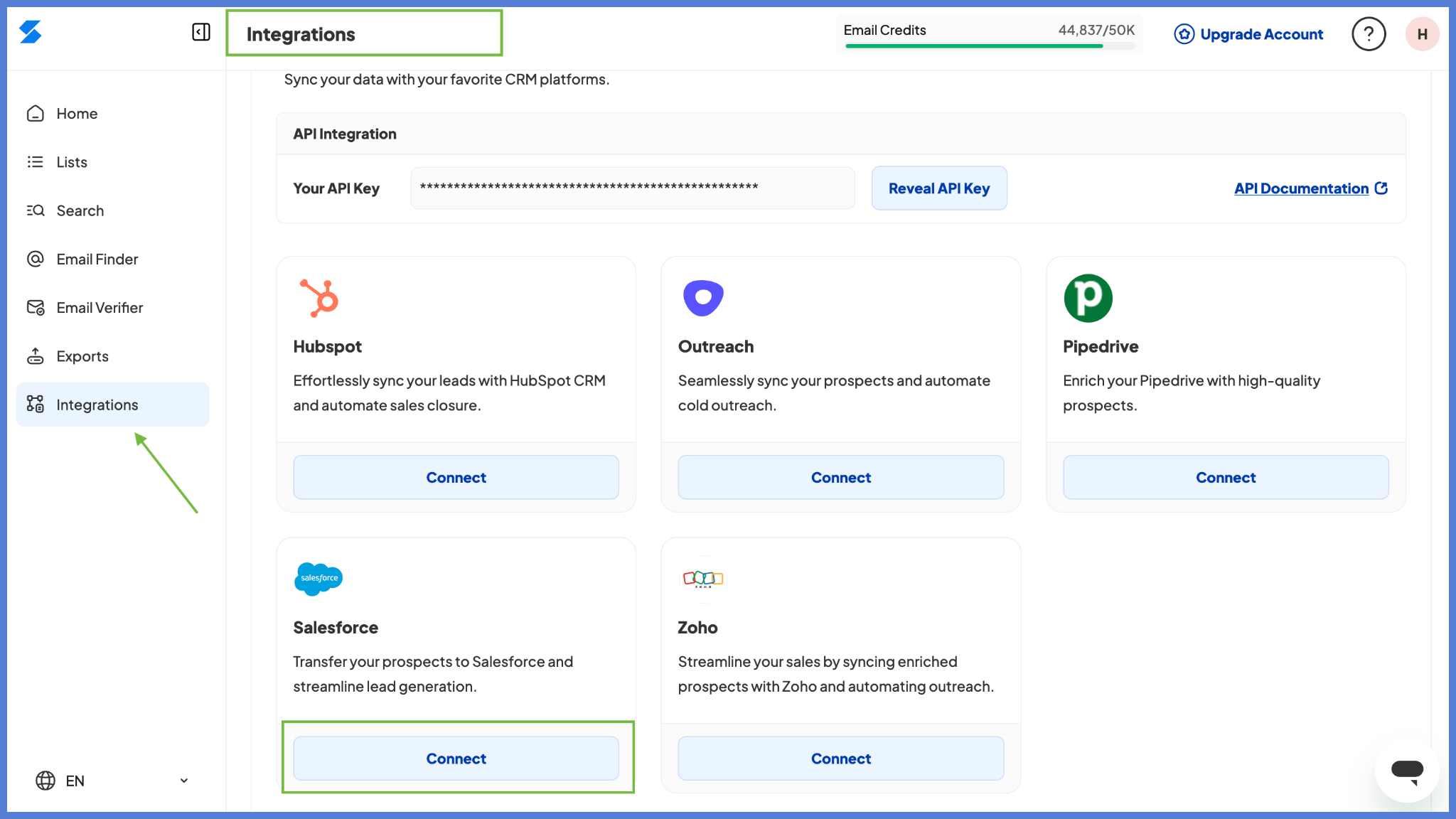Click the Your API Key label
This screenshot has height=819, width=1456.
click(x=336, y=188)
